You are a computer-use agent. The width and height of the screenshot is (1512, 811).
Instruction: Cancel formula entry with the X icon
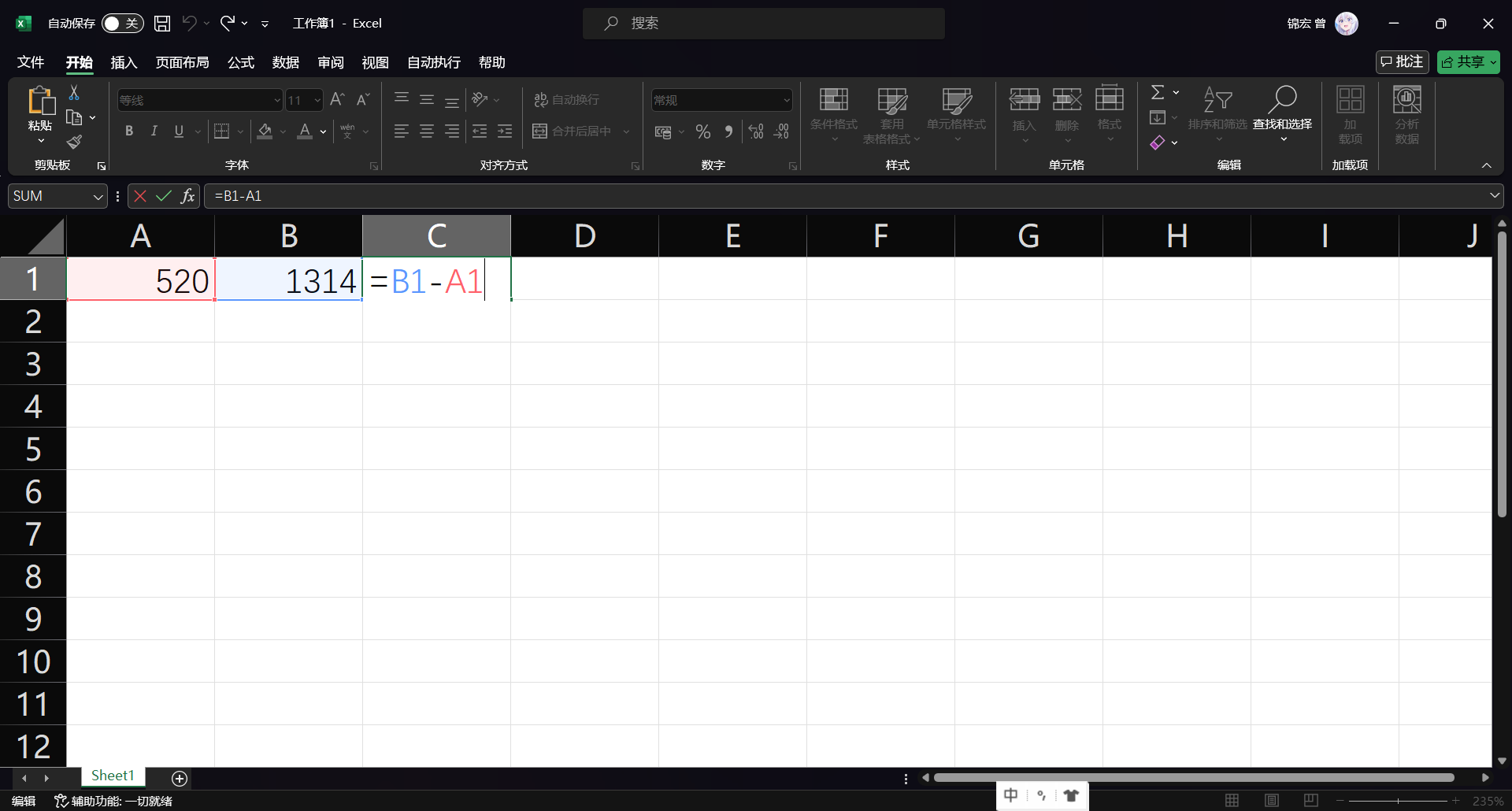point(140,196)
